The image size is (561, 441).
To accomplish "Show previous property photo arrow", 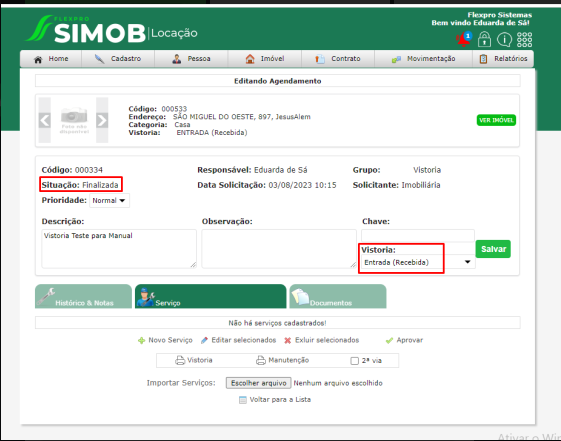I will (x=45, y=120).
